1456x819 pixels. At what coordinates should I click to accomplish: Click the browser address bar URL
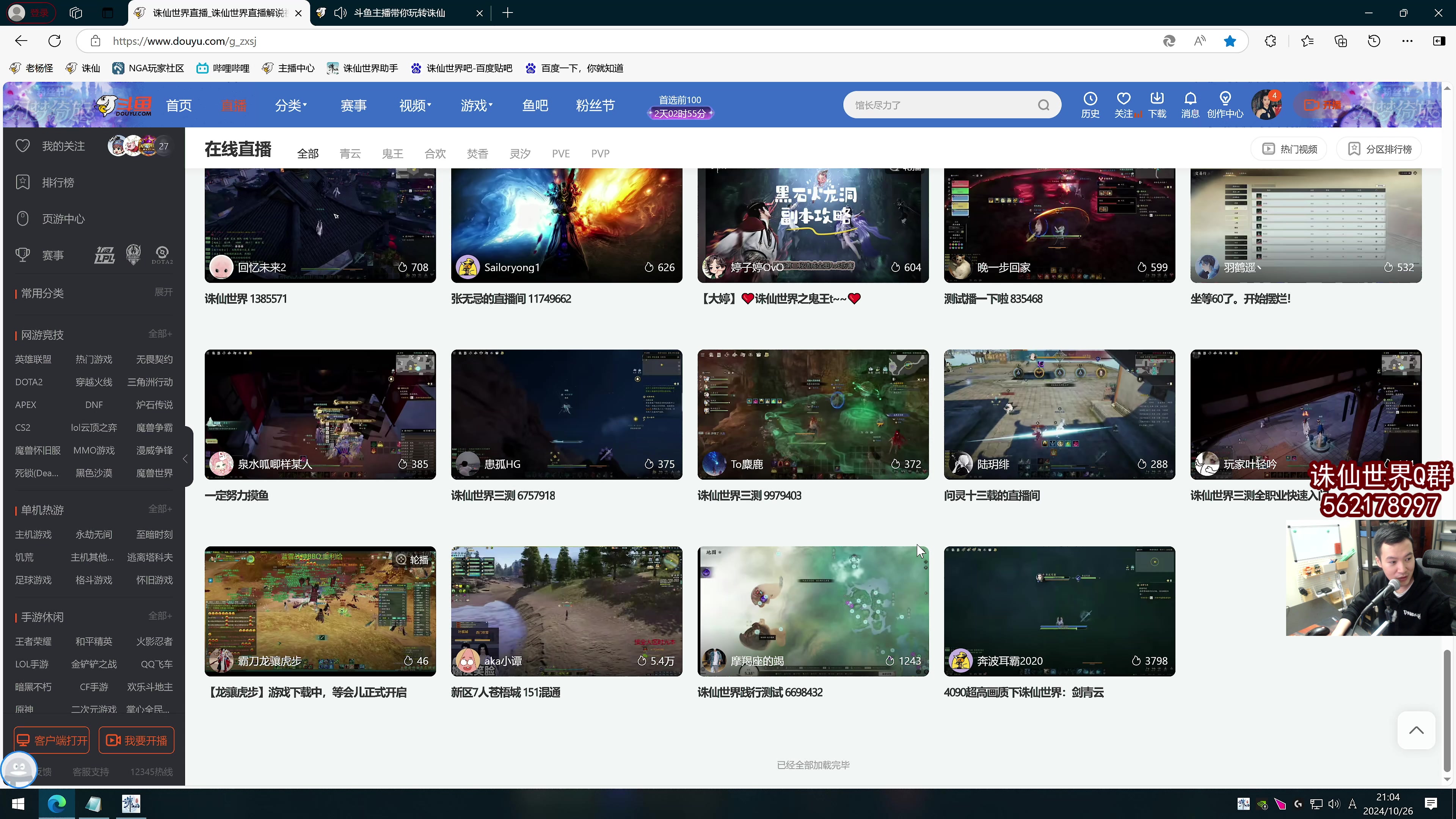click(x=184, y=41)
